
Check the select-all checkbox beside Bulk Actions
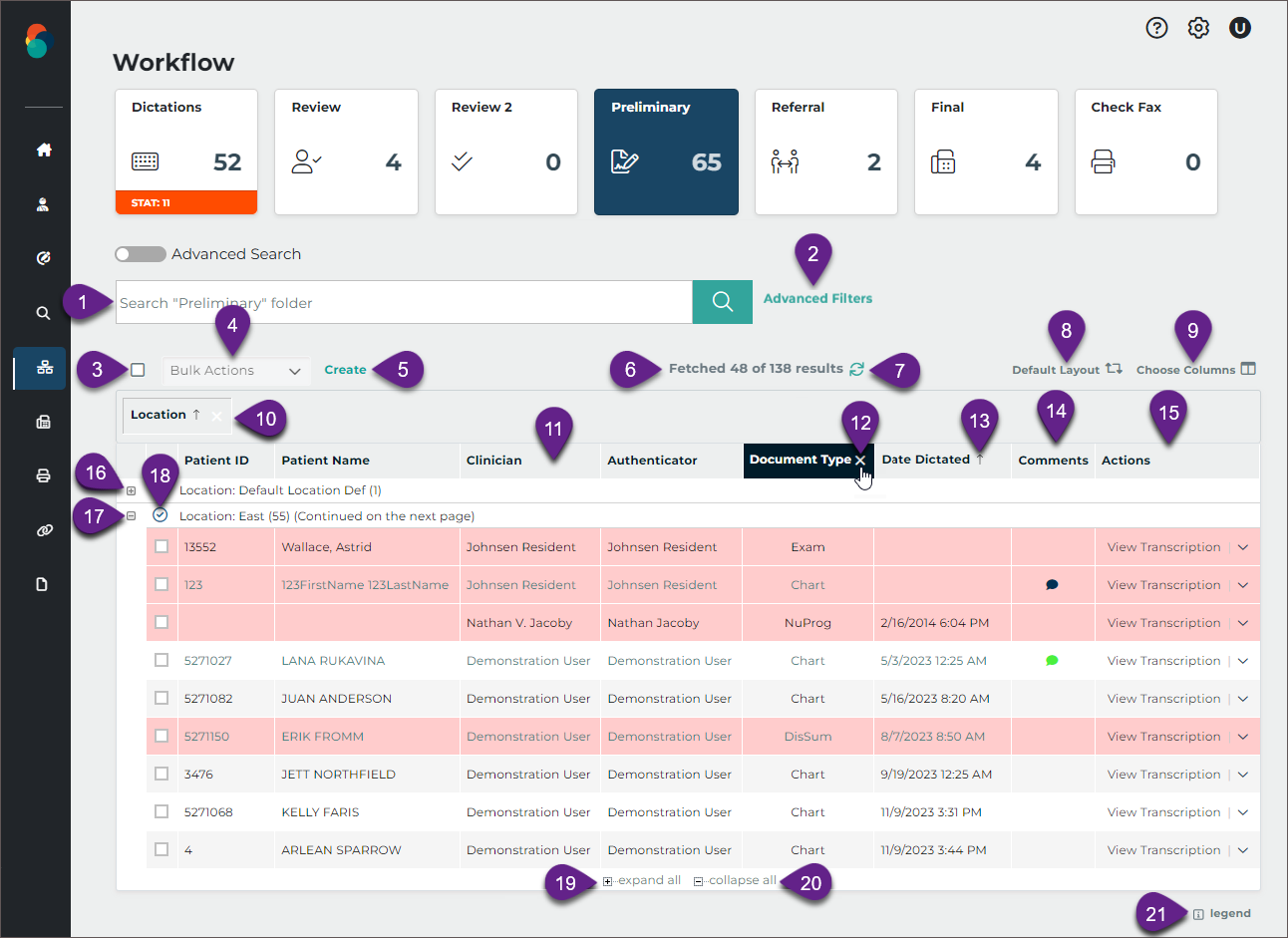point(138,370)
